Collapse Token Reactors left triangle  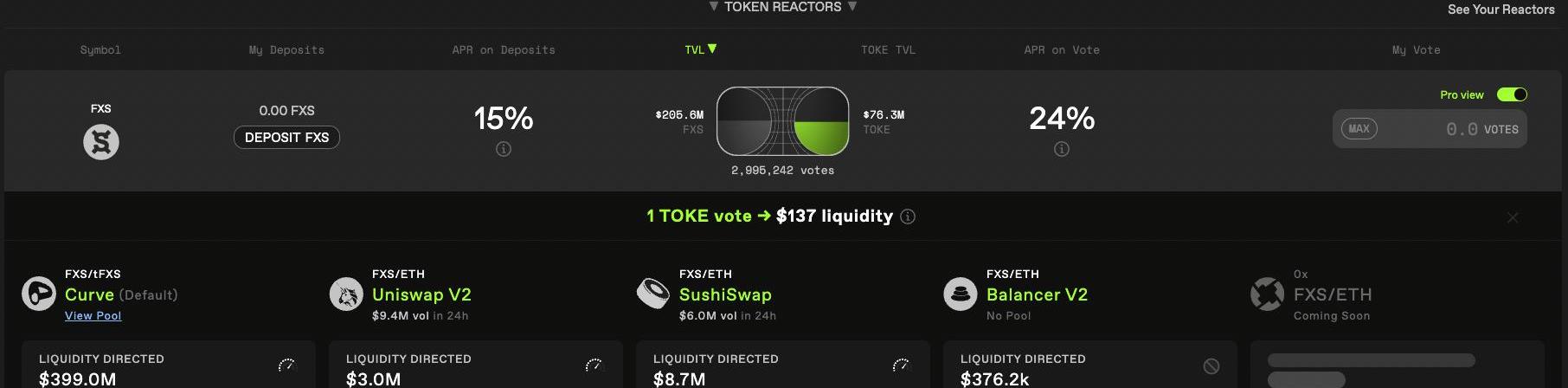point(713,6)
